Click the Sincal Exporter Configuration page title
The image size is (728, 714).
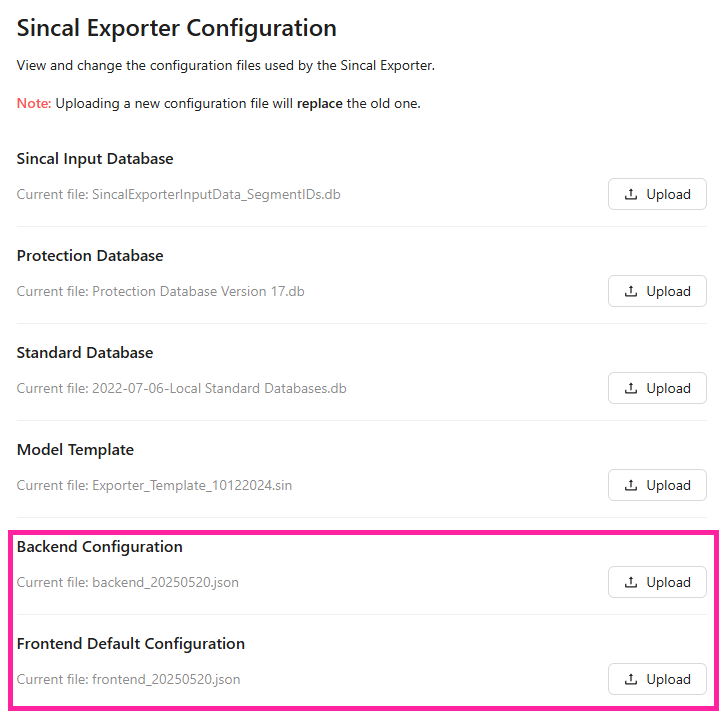[177, 29]
